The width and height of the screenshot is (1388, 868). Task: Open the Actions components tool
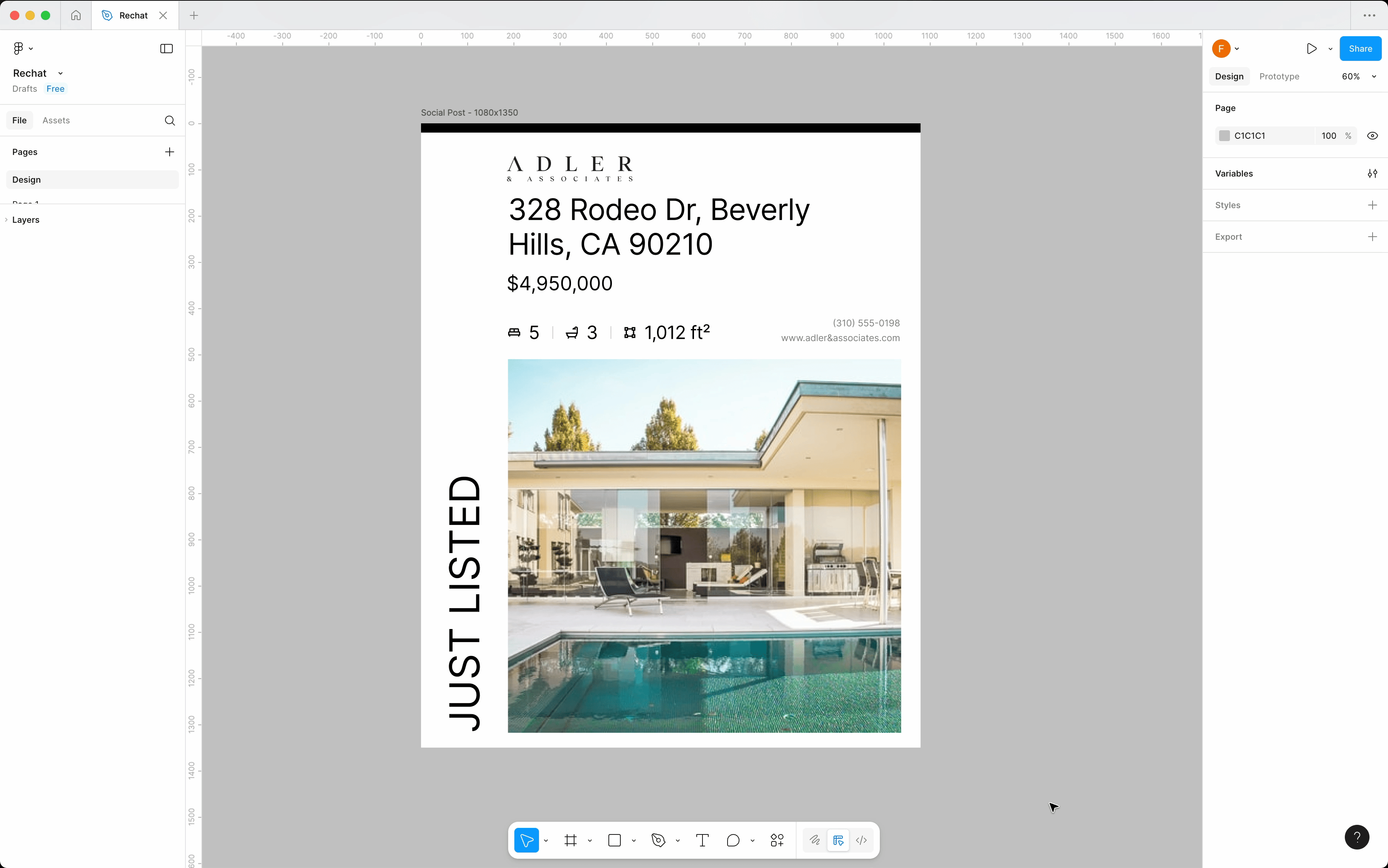(x=777, y=841)
